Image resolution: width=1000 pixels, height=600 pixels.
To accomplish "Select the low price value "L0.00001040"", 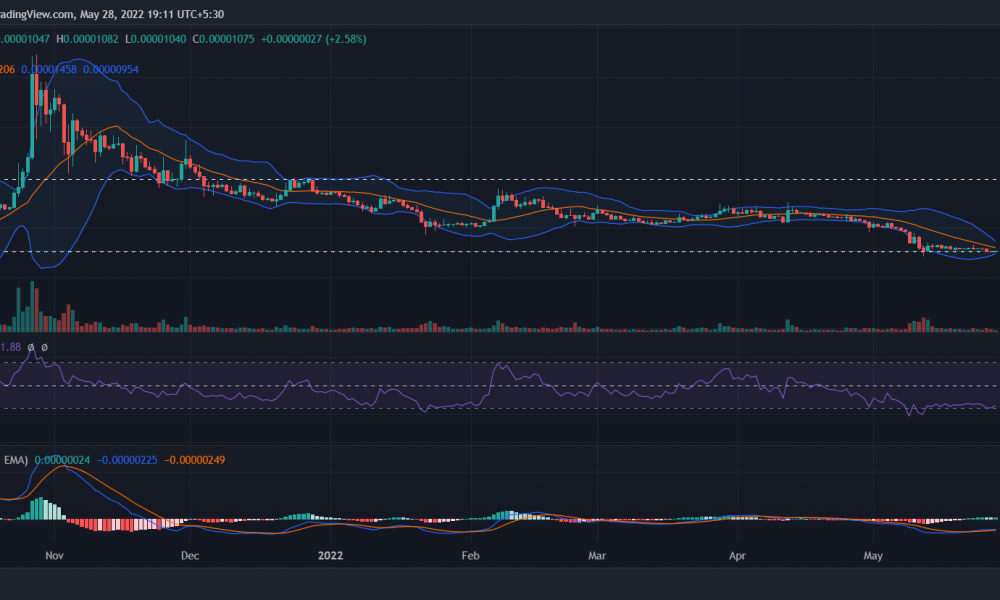I will pos(156,39).
